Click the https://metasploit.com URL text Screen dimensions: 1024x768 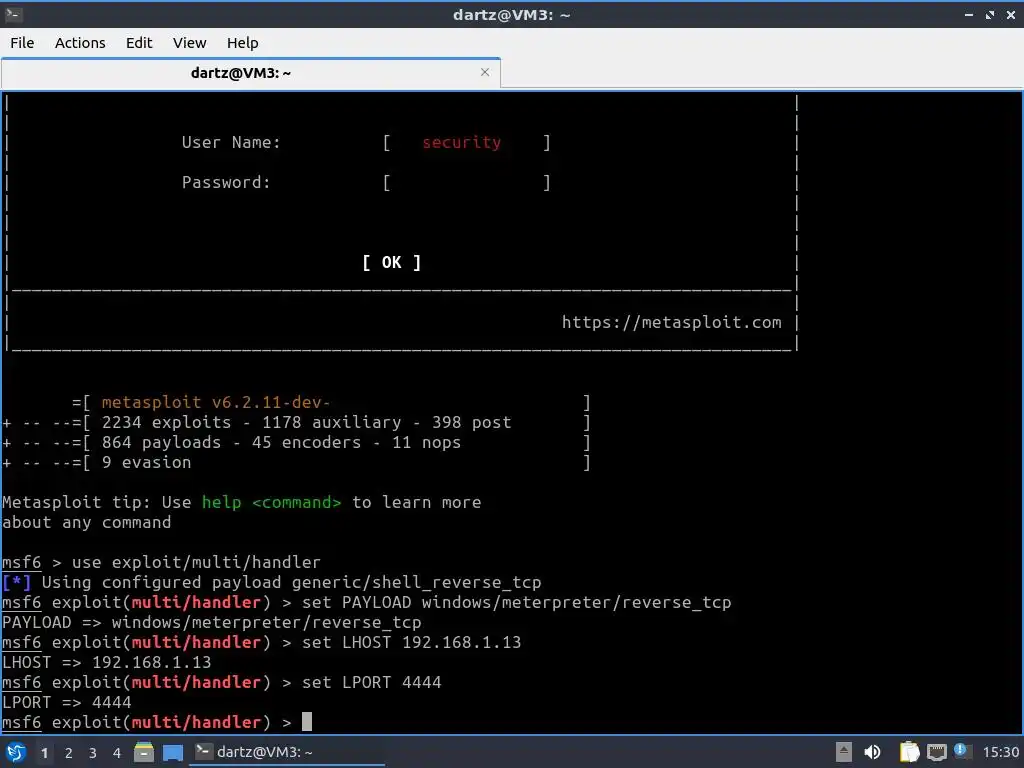click(x=671, y=323)
